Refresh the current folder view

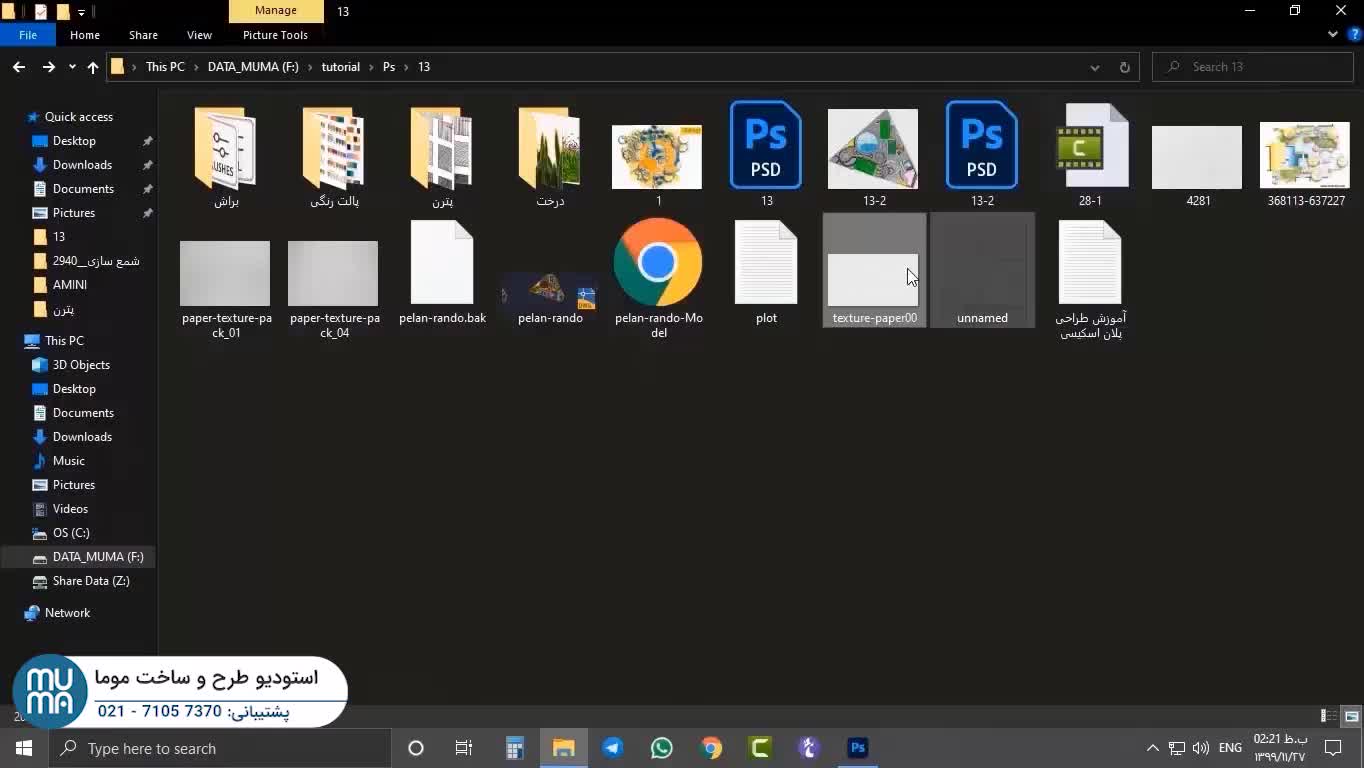1124,67
